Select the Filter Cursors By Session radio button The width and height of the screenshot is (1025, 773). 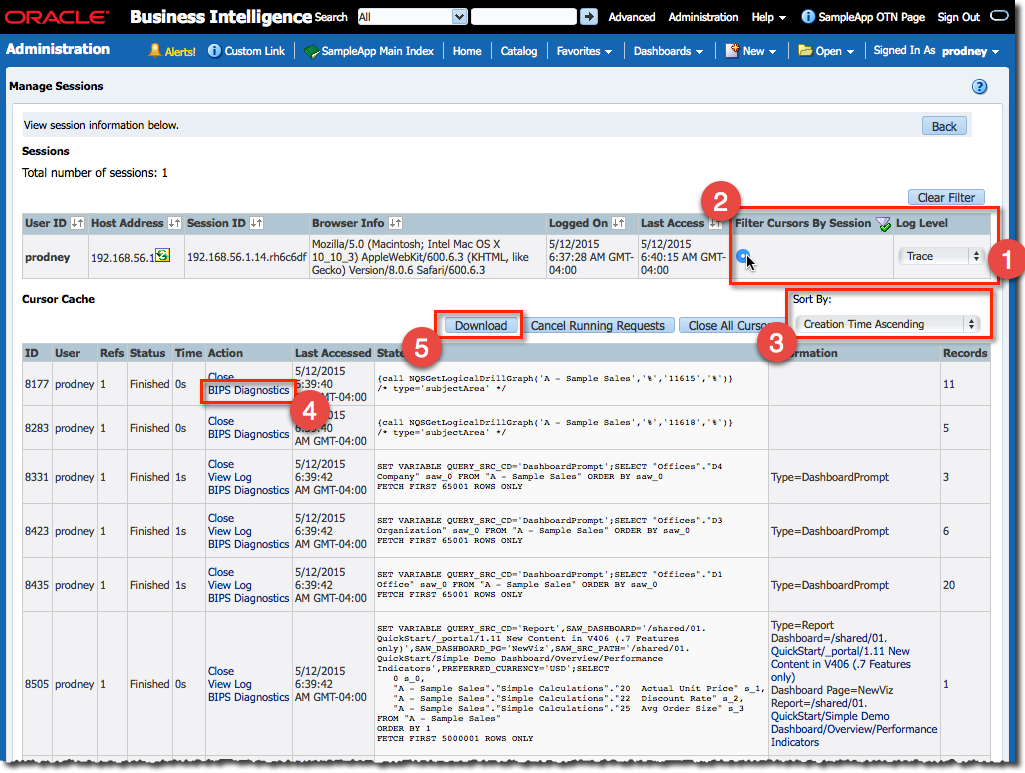[x=742, y=257]
